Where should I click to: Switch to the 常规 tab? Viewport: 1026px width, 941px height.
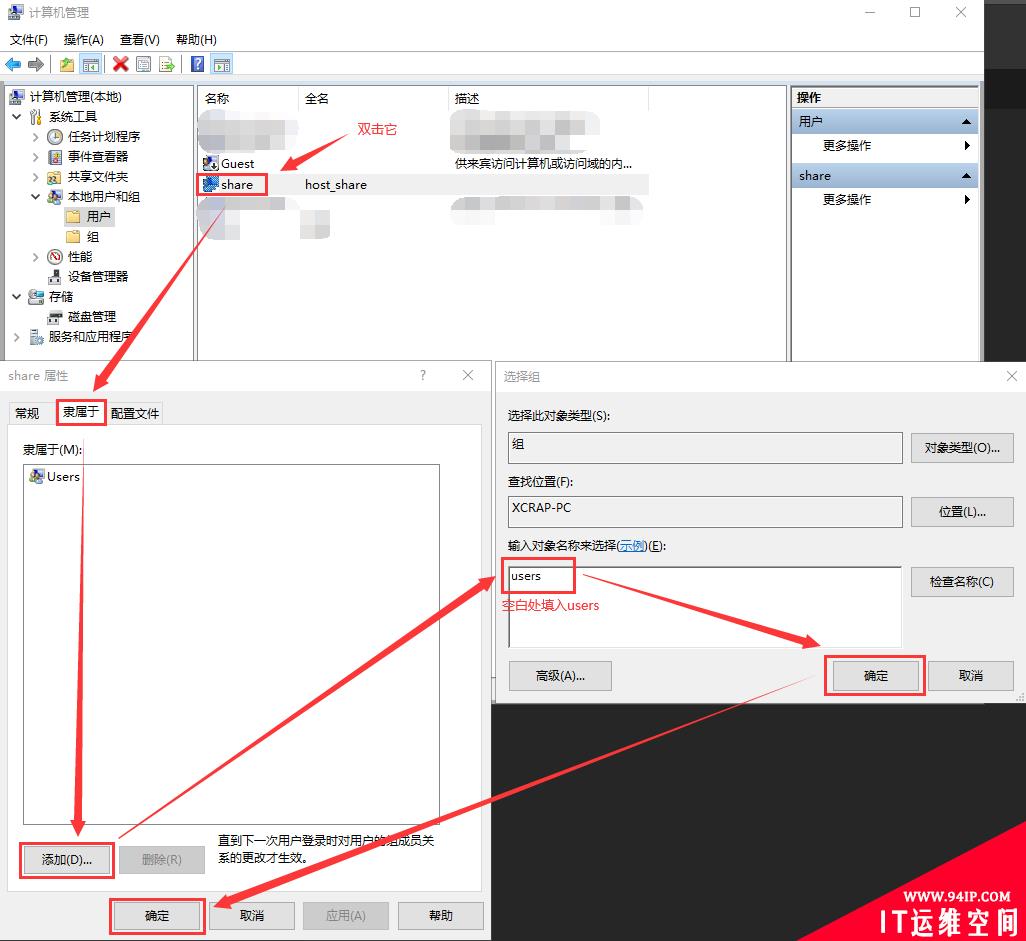[x=27, y=413]
